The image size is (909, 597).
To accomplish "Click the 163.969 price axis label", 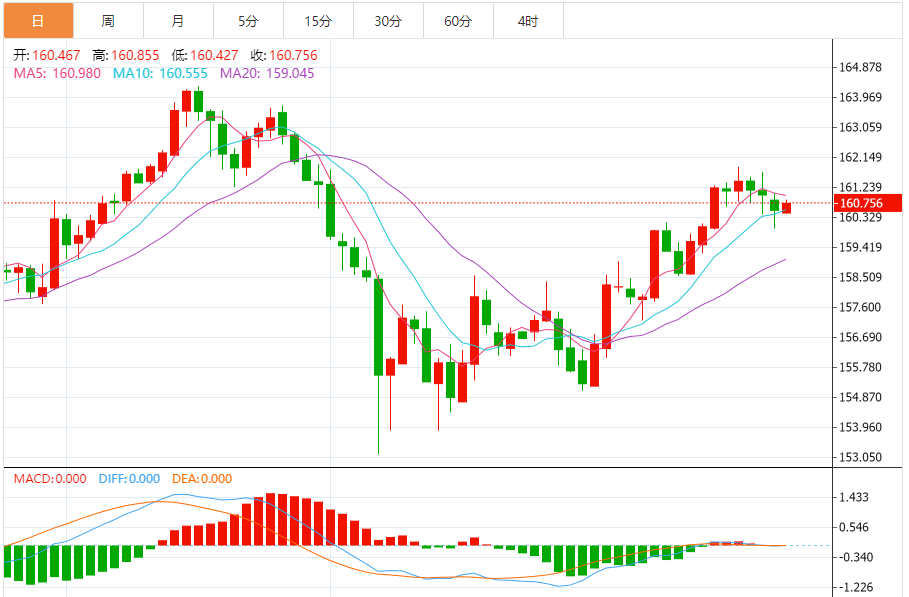I will (x=861, y=97).
